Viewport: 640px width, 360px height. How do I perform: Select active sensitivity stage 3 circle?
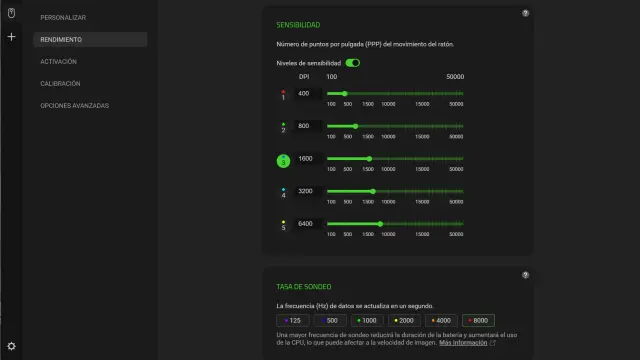pyautogui.click(x=283, y=161)
